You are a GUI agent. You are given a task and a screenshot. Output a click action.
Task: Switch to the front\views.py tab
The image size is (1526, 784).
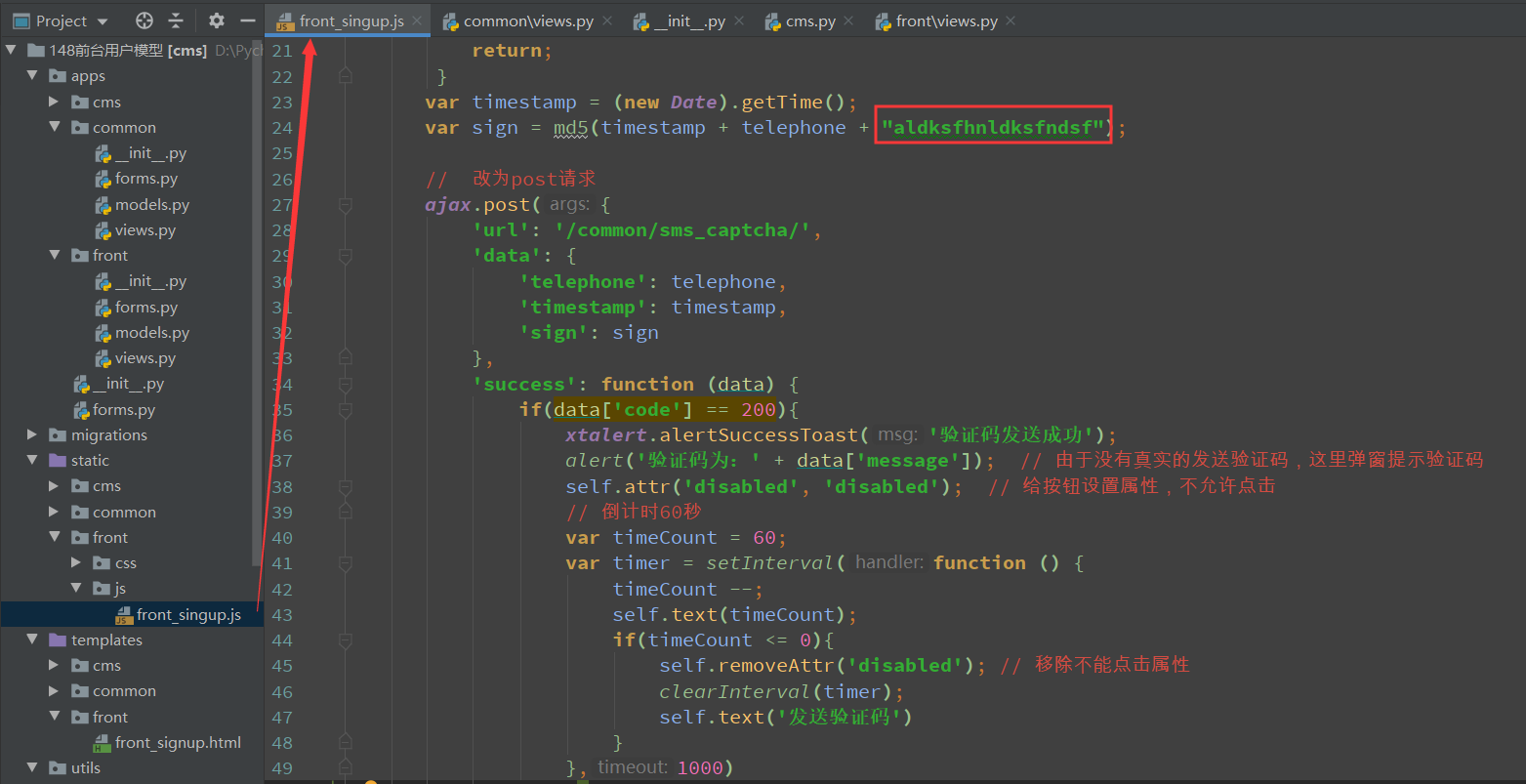(947, 21)
